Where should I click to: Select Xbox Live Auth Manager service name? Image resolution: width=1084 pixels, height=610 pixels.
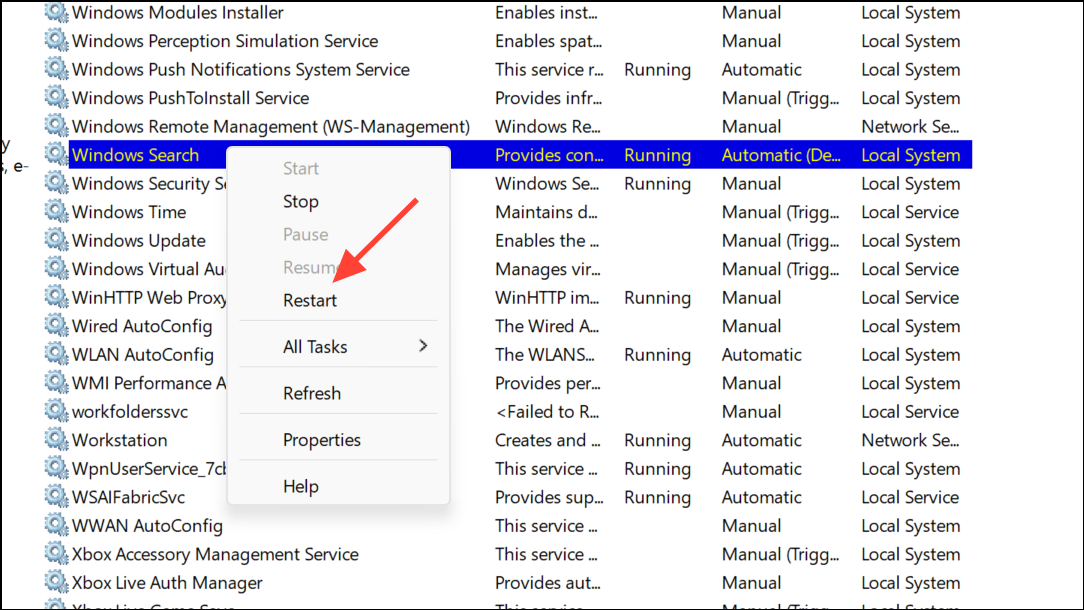[167, 583]
